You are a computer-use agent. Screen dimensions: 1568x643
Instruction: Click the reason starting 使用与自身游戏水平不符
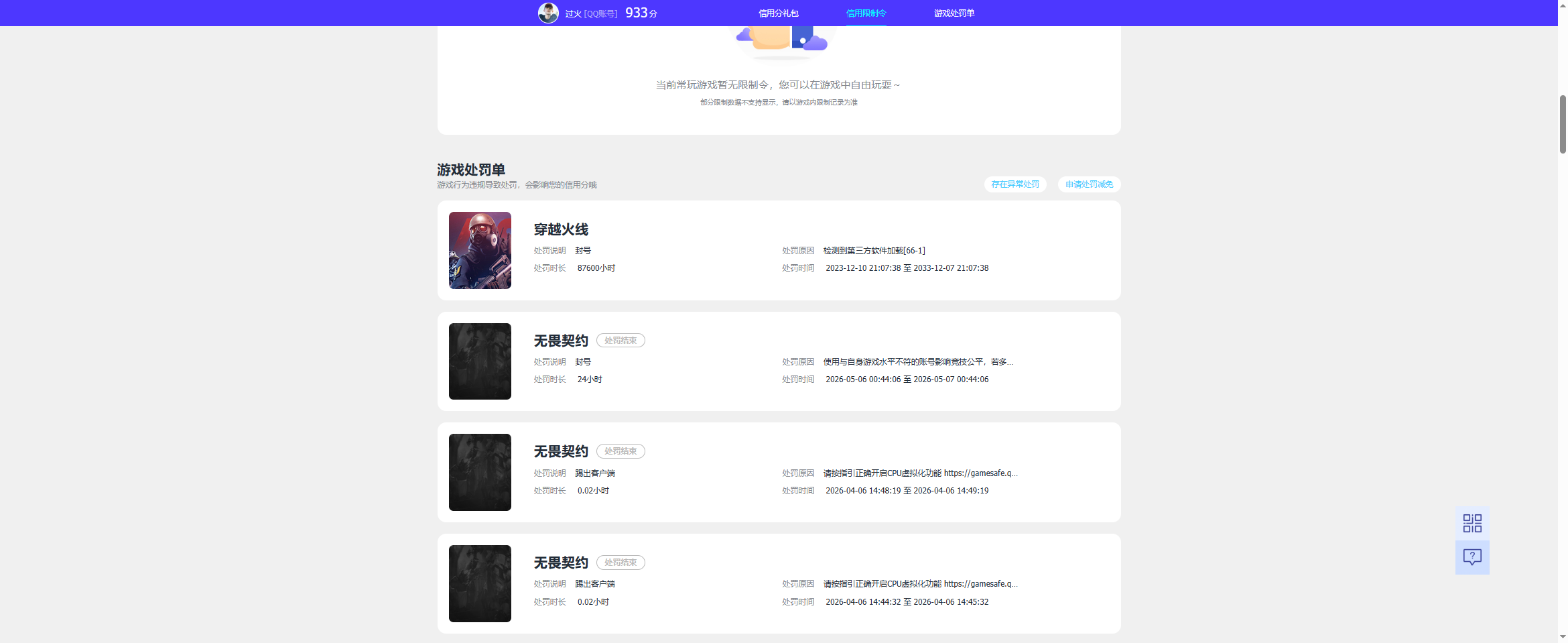[918, 362]
